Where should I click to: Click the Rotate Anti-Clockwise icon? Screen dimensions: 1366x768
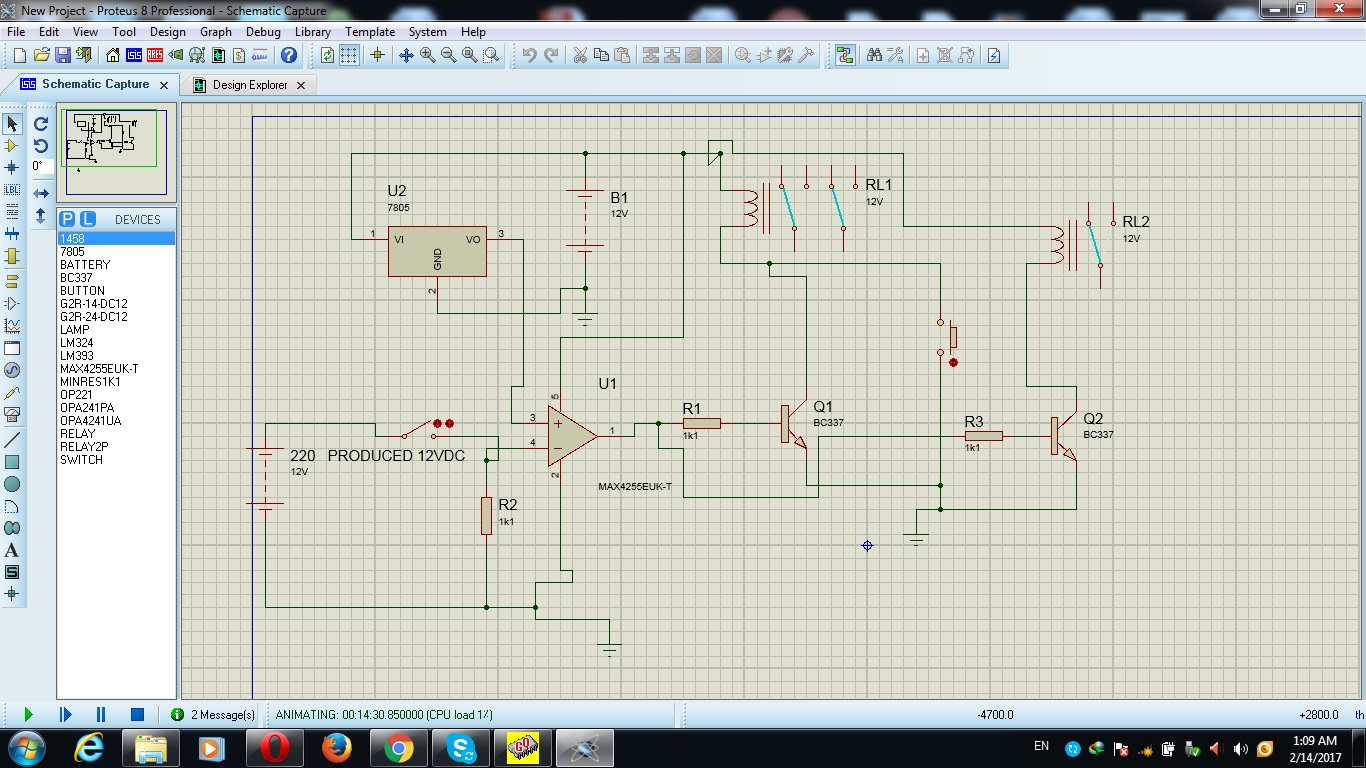pyautogui.click(x=41, y=146)
